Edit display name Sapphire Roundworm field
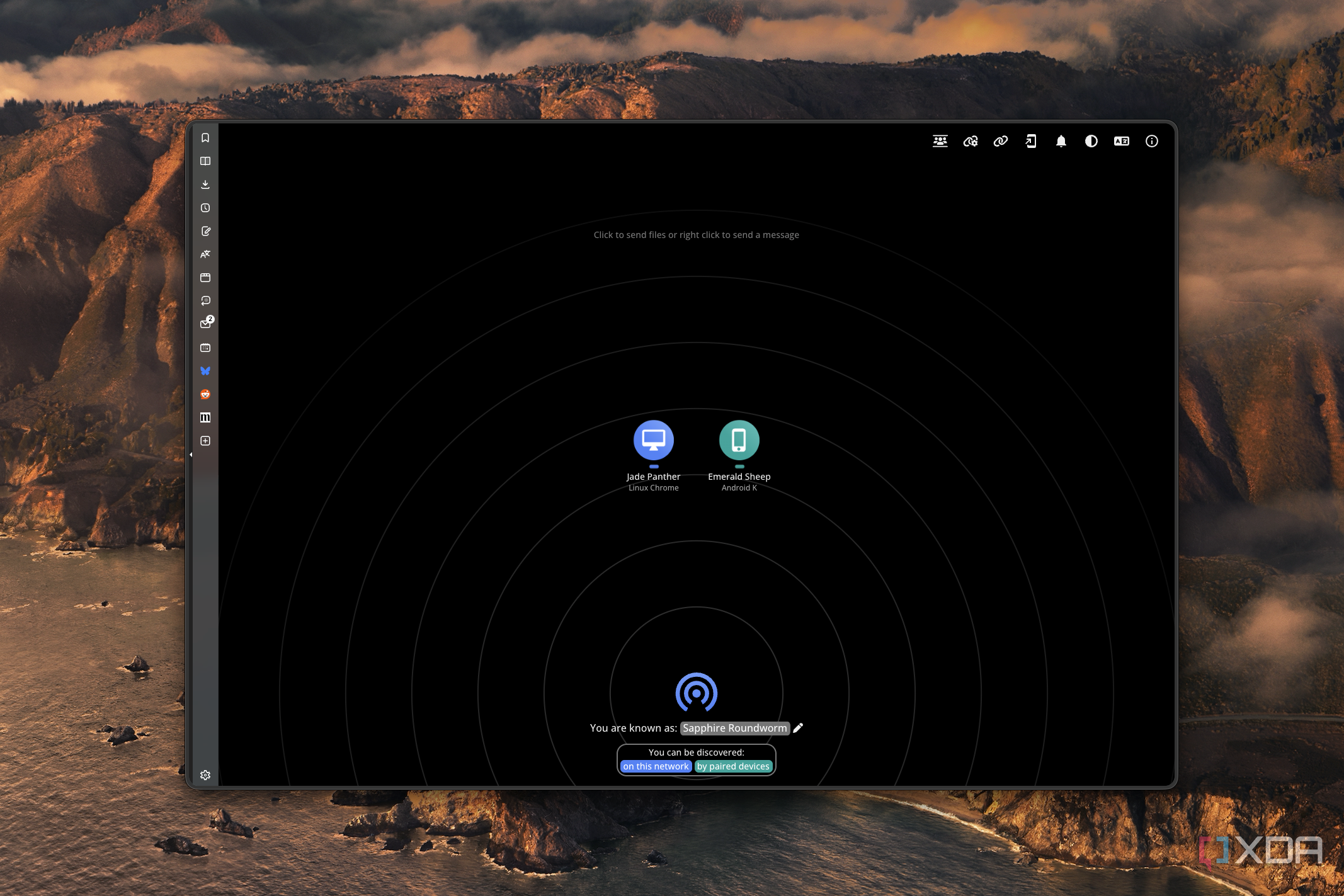This screenshot has height=896, width=1344. (x=734, y=728)
